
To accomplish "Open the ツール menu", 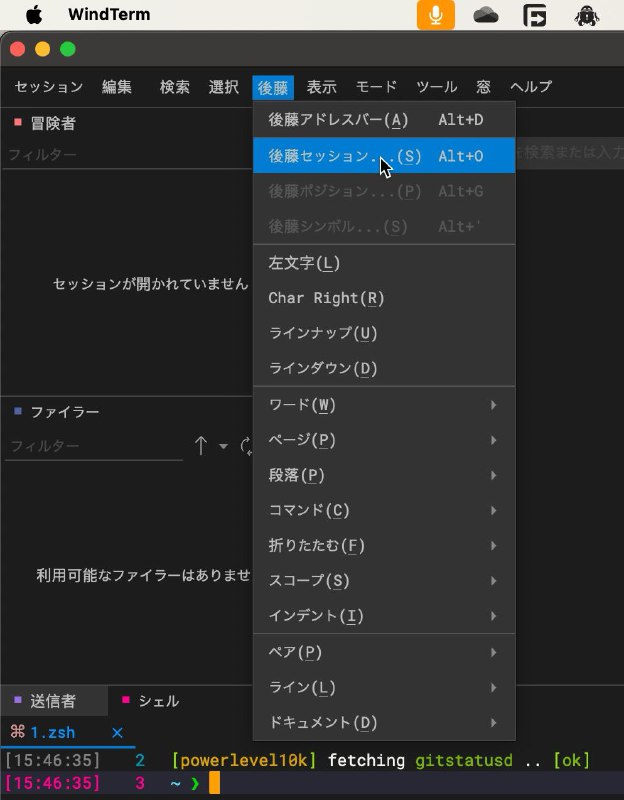I will tap(436, 87).
